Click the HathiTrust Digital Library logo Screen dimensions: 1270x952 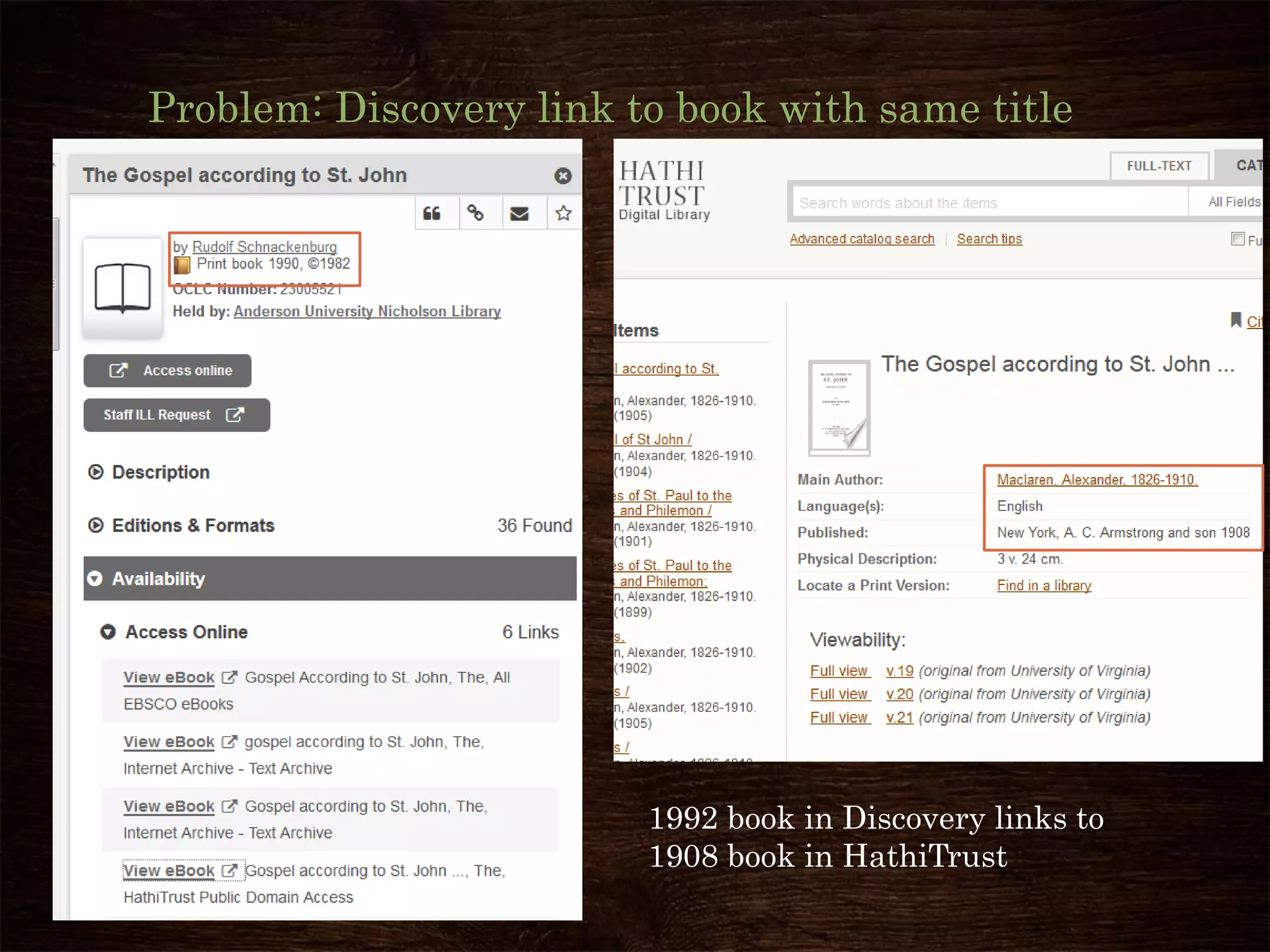[664, 190]
